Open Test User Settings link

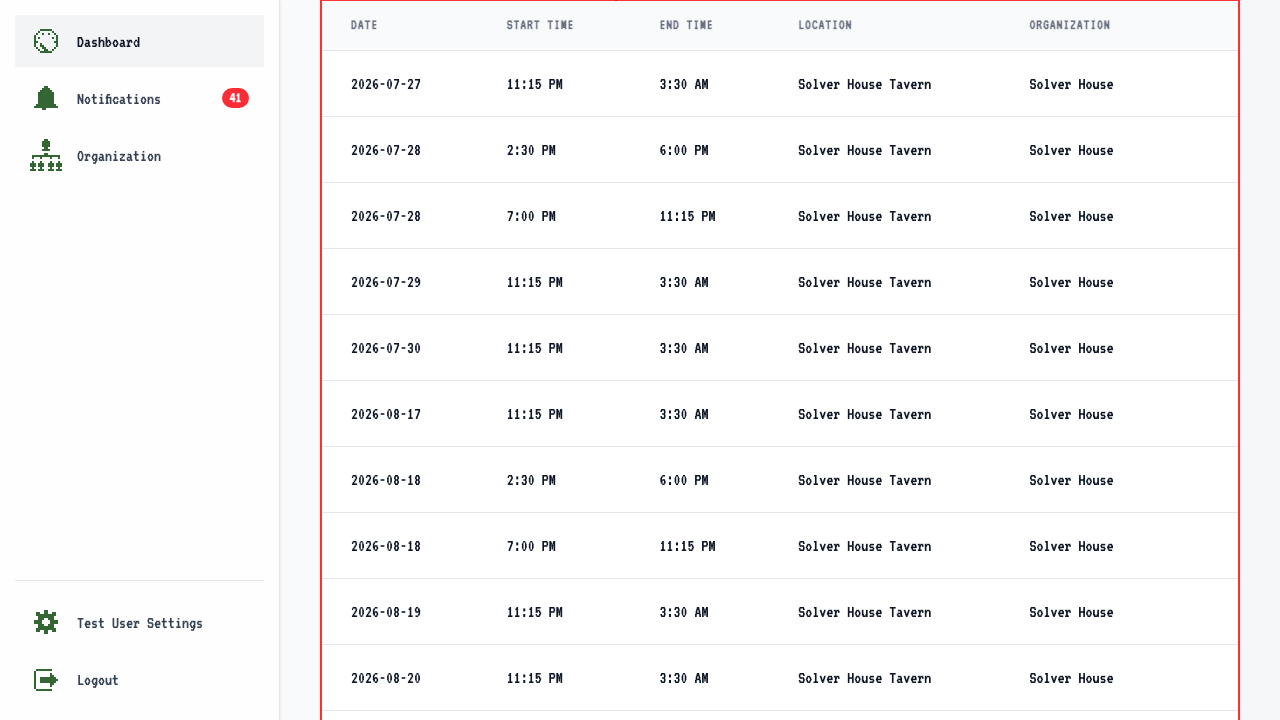click(x=139, y=622)
